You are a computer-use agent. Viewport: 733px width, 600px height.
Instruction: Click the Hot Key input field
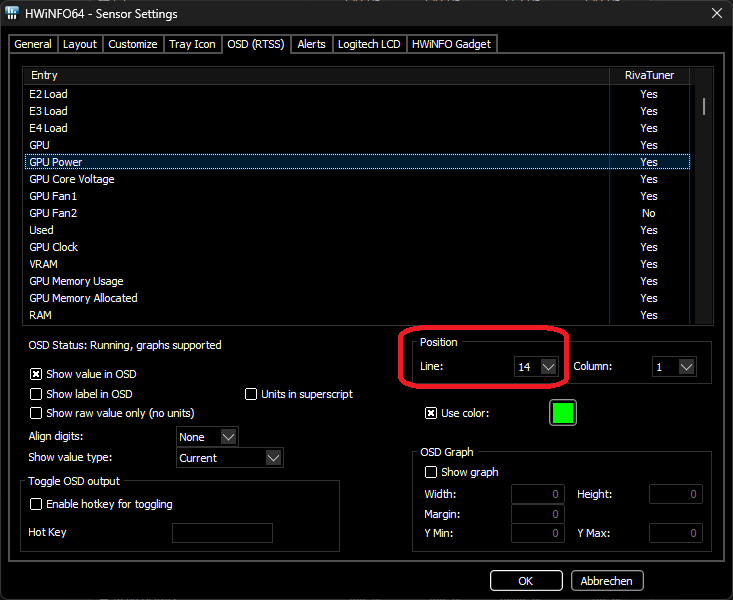(223, 533)
